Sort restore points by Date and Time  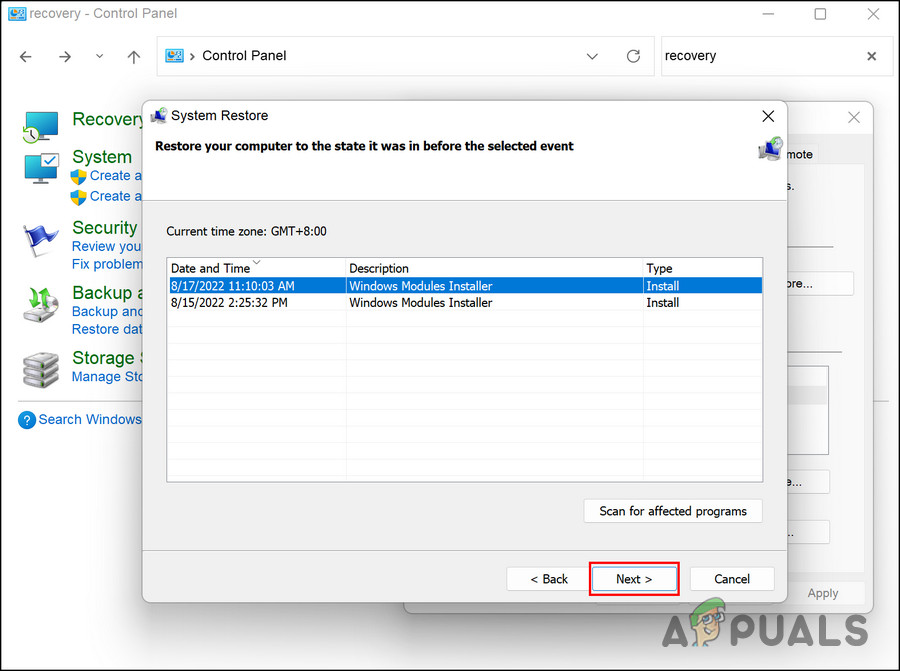pyautogui.click(x=214, y=268)
